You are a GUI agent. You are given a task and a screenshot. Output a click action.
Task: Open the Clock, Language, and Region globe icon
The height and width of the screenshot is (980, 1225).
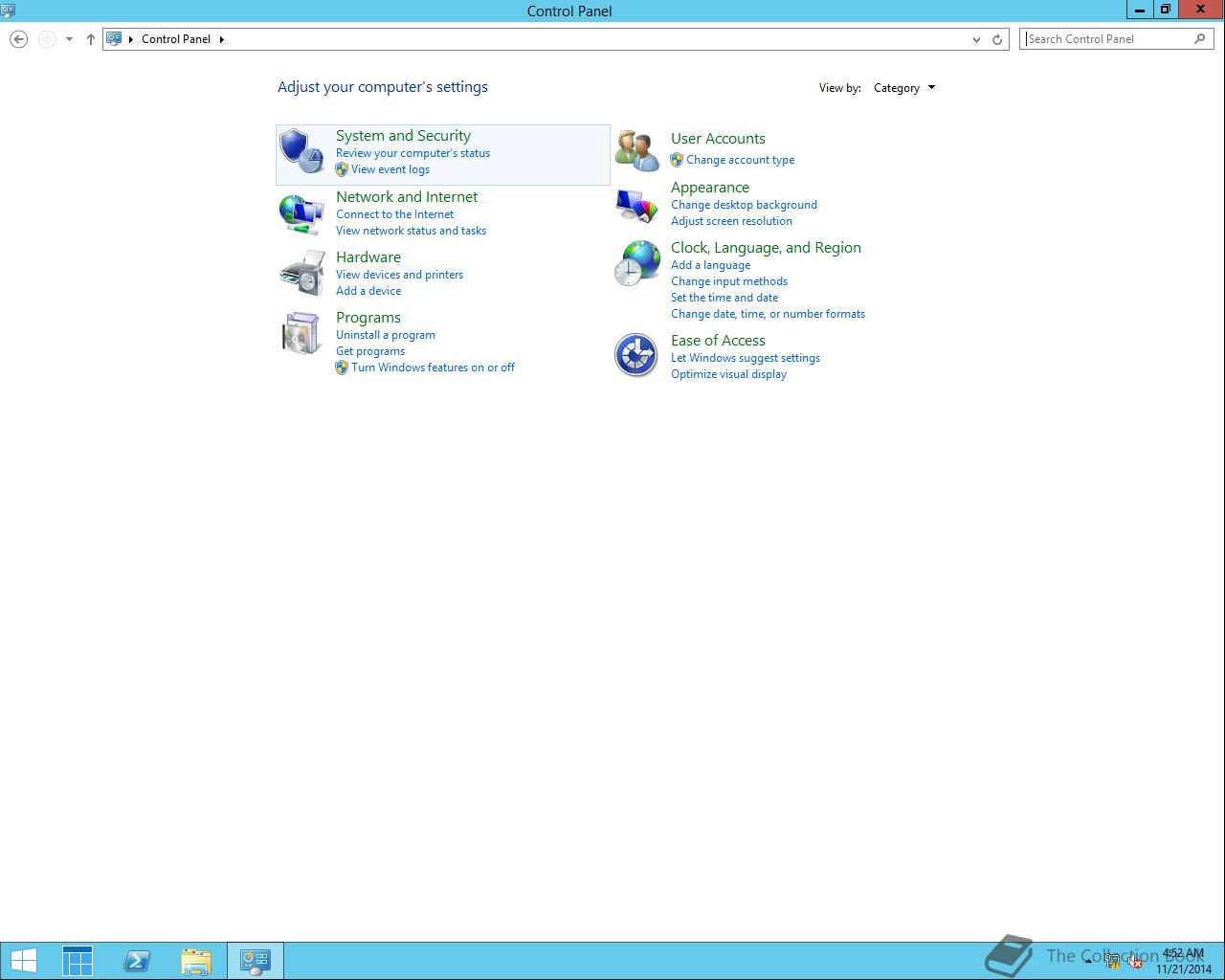[x=636, y=263]
